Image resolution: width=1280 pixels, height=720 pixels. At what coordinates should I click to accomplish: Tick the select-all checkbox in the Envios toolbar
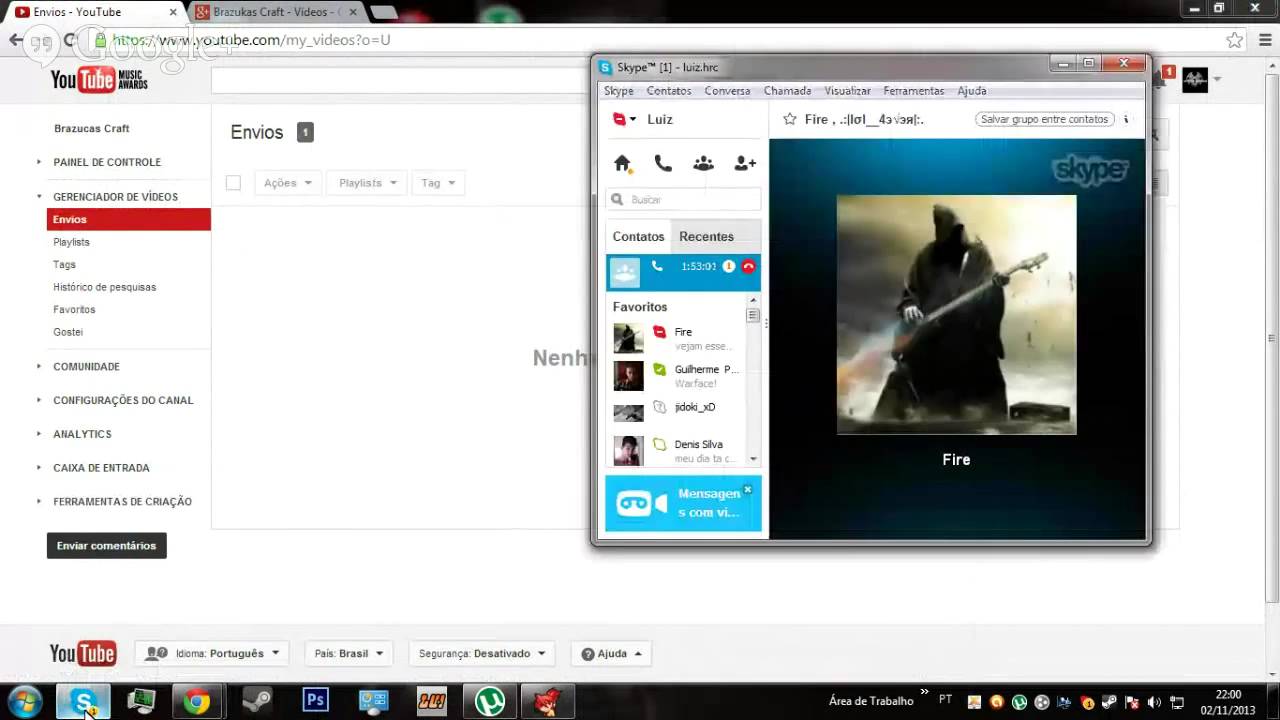tap(233, 183)
